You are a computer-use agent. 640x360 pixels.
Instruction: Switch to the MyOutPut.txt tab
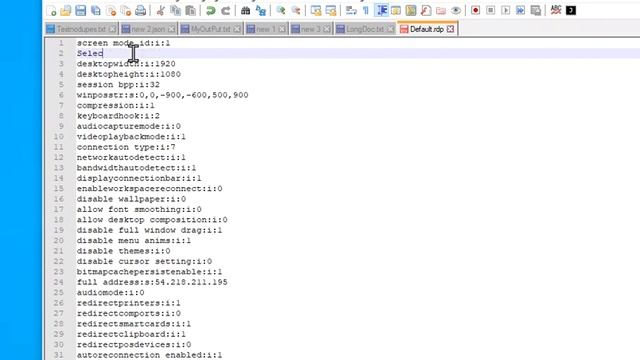[x=211, y=29]
